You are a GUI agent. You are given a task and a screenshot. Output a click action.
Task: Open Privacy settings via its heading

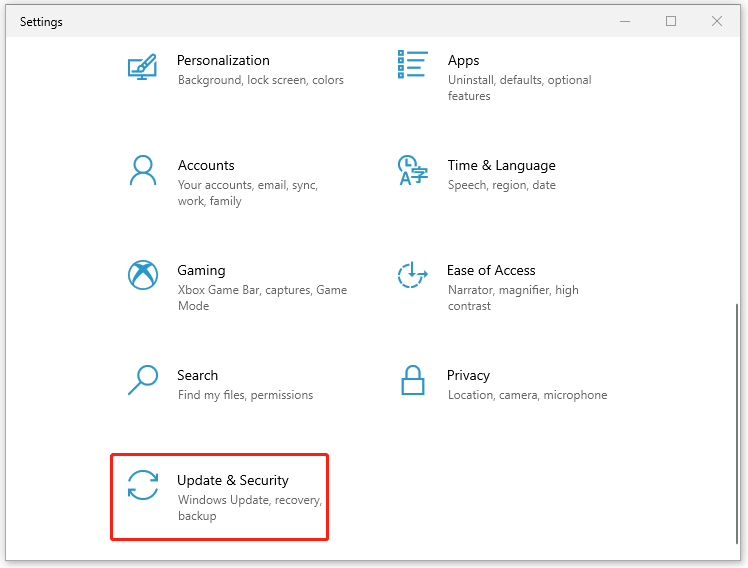(468, 375)
